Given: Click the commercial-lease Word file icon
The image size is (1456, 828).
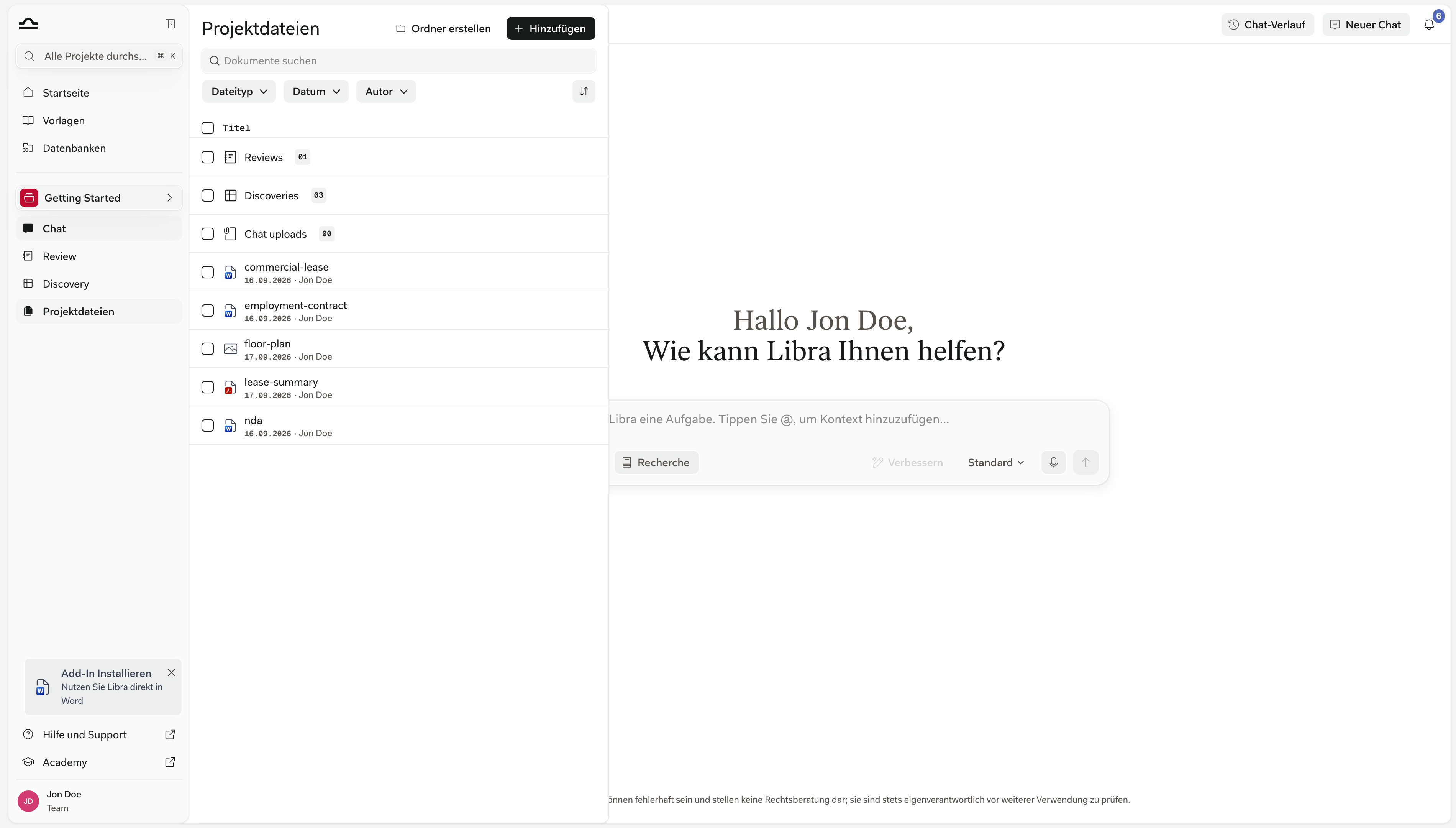Looking at the screenshot, I should [230, 273].
